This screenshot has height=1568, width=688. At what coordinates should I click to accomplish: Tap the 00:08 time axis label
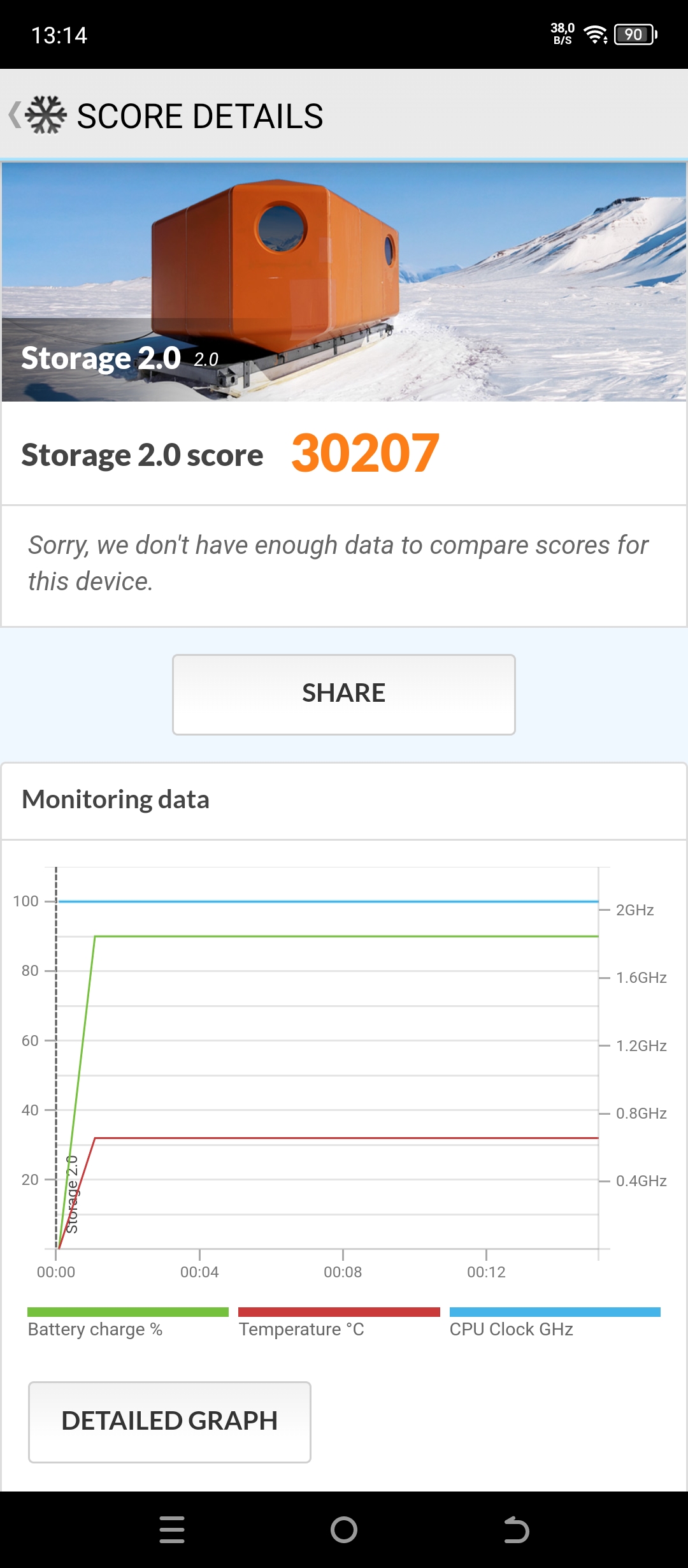pos(343,1272)
